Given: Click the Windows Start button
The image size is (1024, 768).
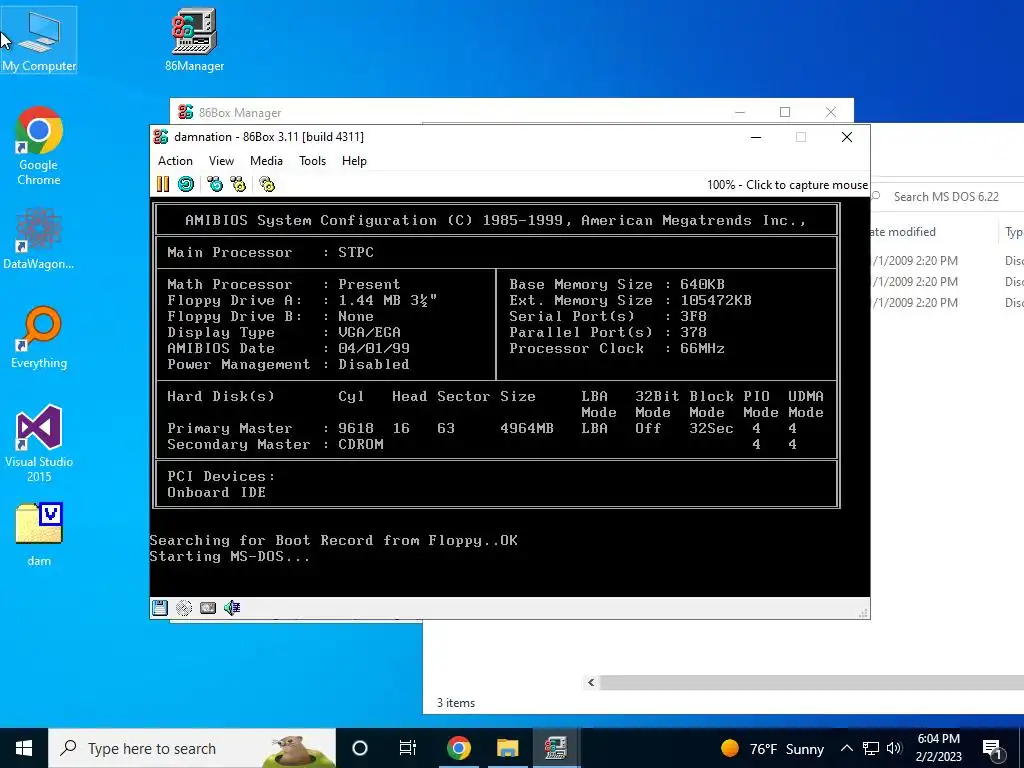Looking at the screenshot, I should 24,748.
